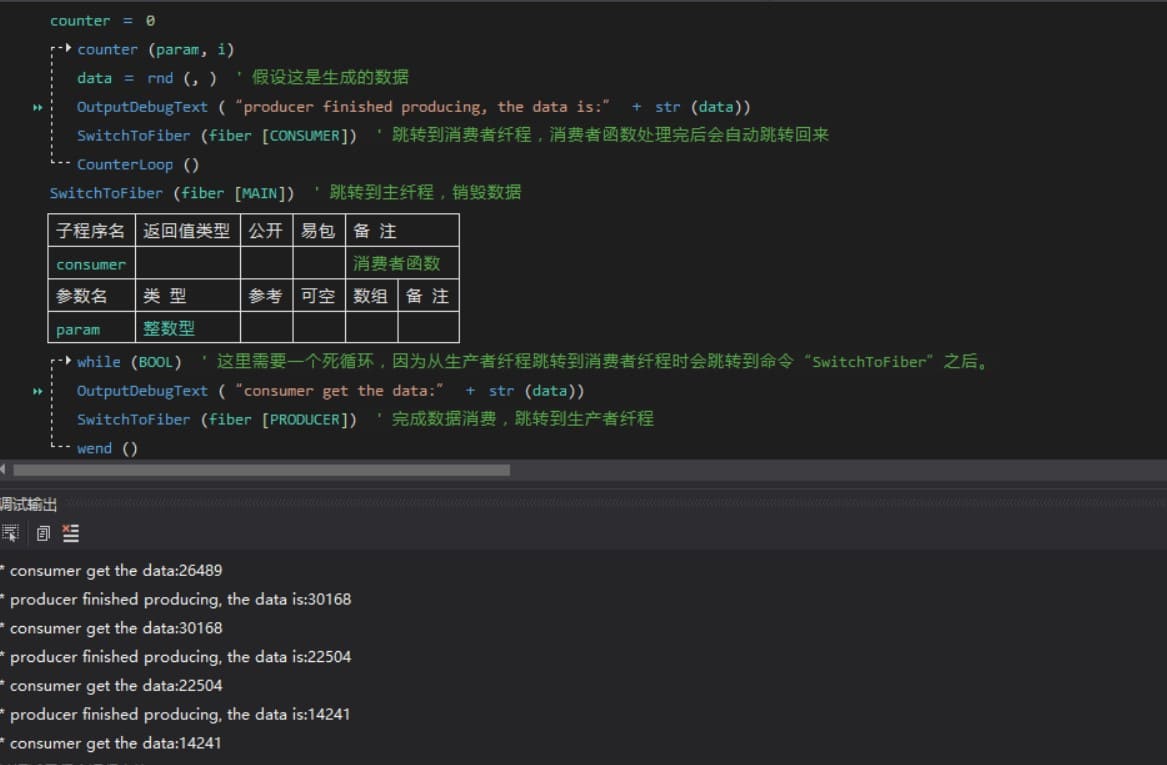Clear the debug output with red-X list icon
1167x765 pixels.
click(x=70, y=533)
